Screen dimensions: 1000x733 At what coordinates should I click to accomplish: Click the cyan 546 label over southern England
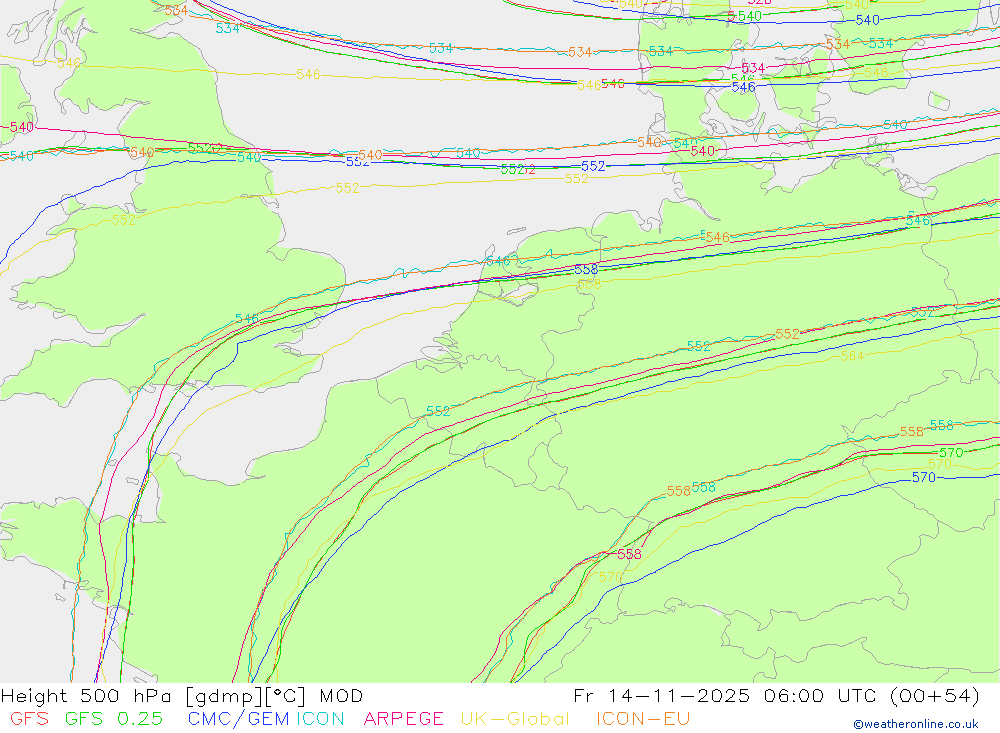pyautogui.click(x=247, y=318)
